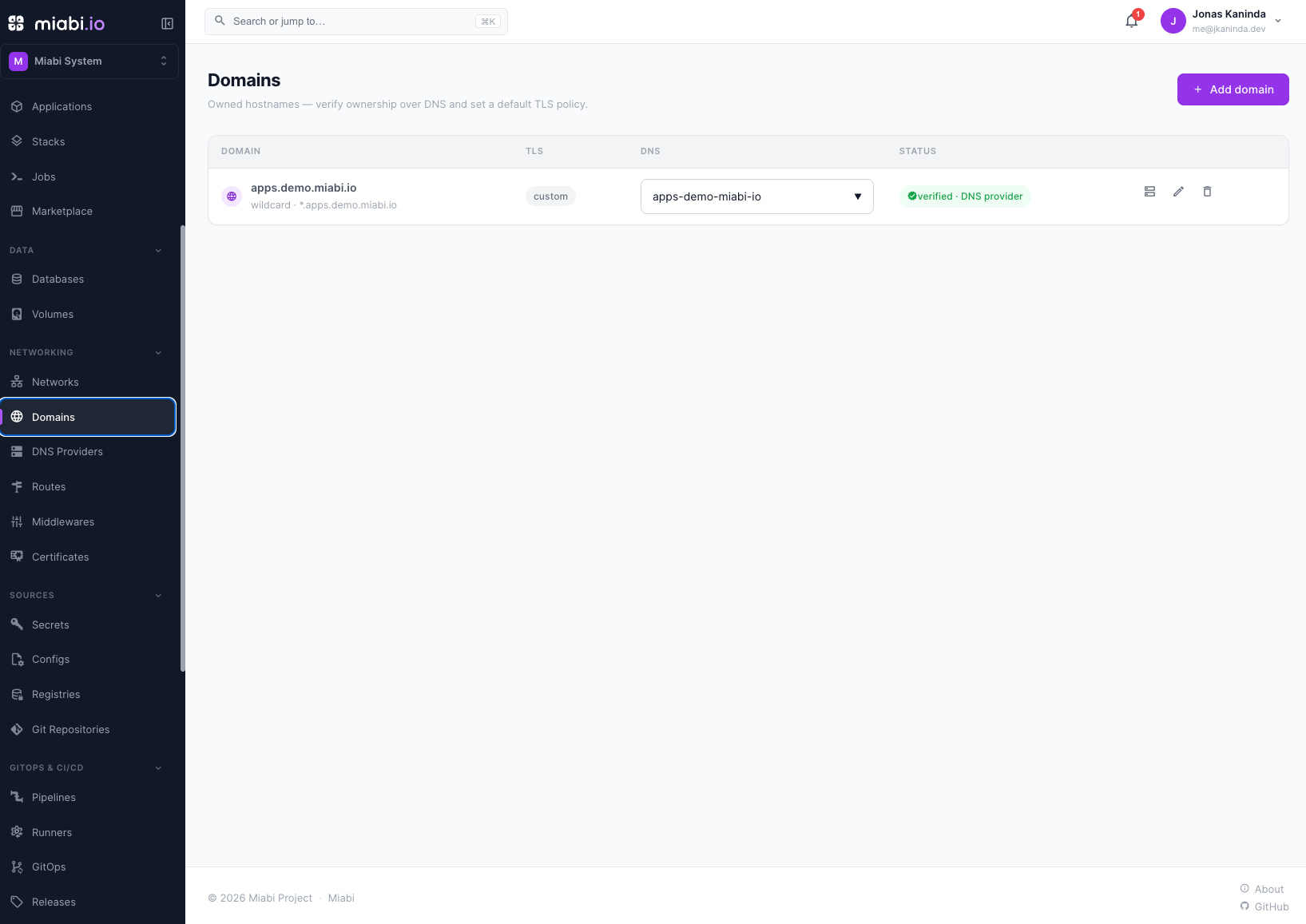
Task: Delete the apps.demo.miabi.io domain
Action: (1207, 192)
